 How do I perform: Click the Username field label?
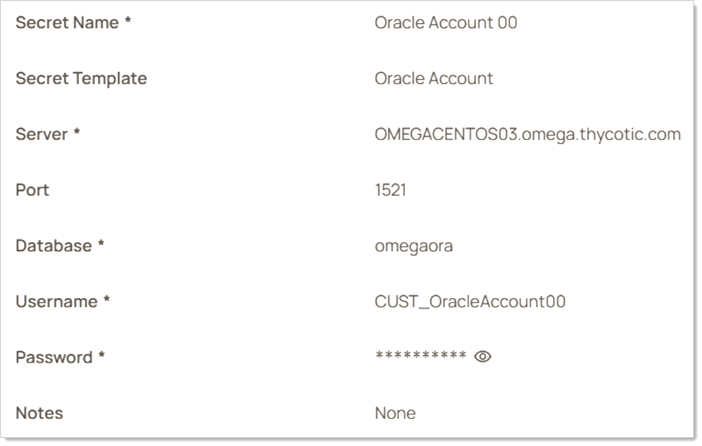click(x=57, y=301)
